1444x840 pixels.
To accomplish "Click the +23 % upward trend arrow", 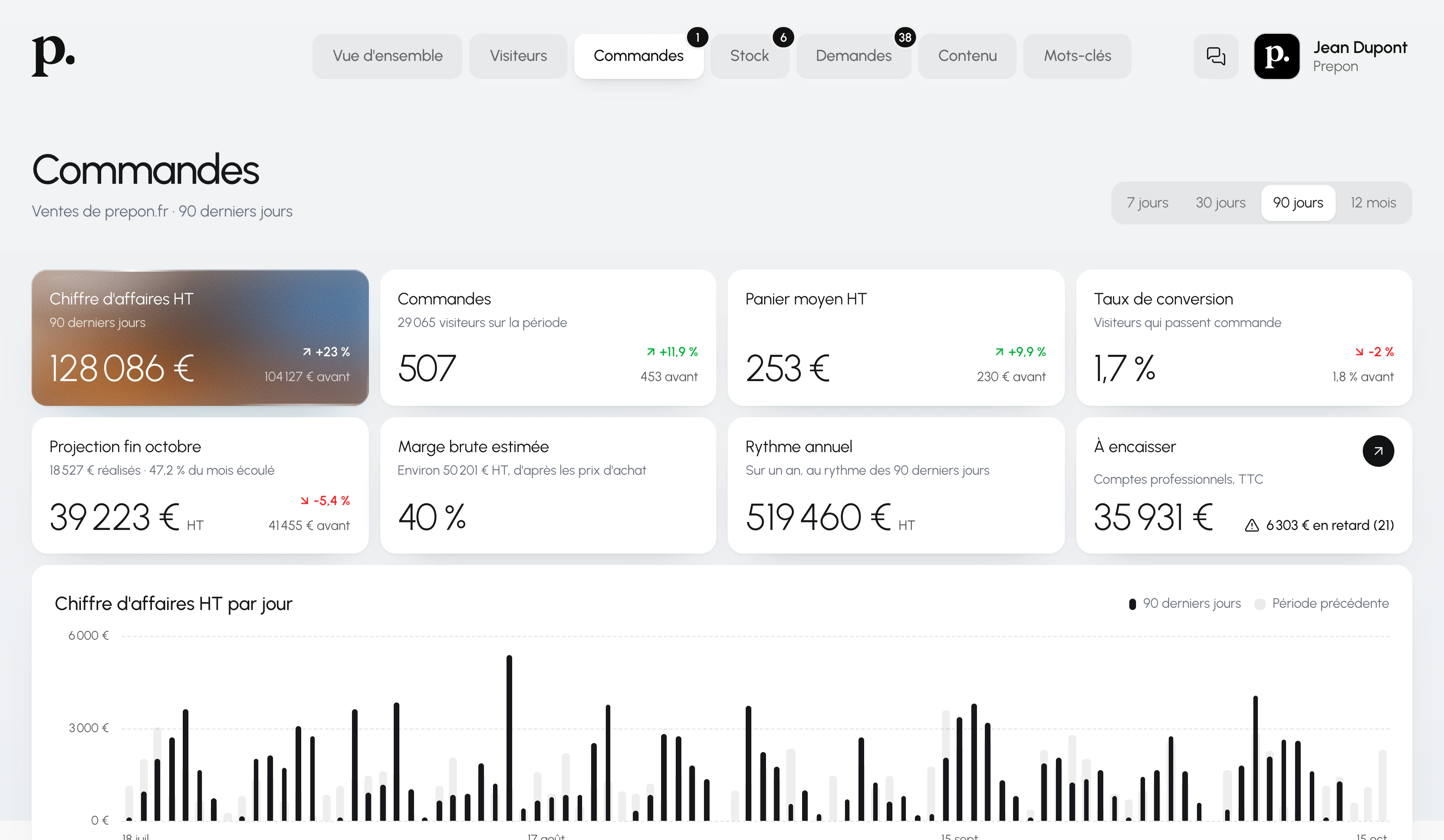I will [x=307, y=351].
